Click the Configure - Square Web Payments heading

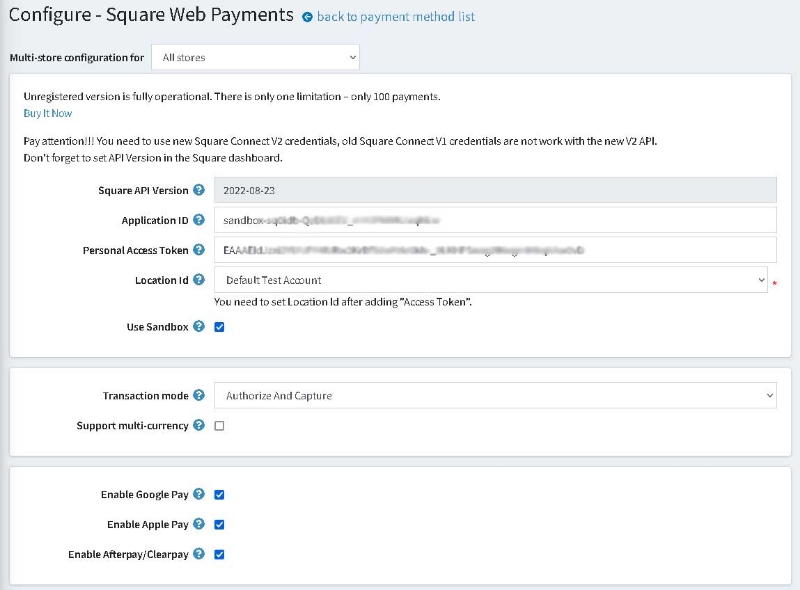[152, 15]
